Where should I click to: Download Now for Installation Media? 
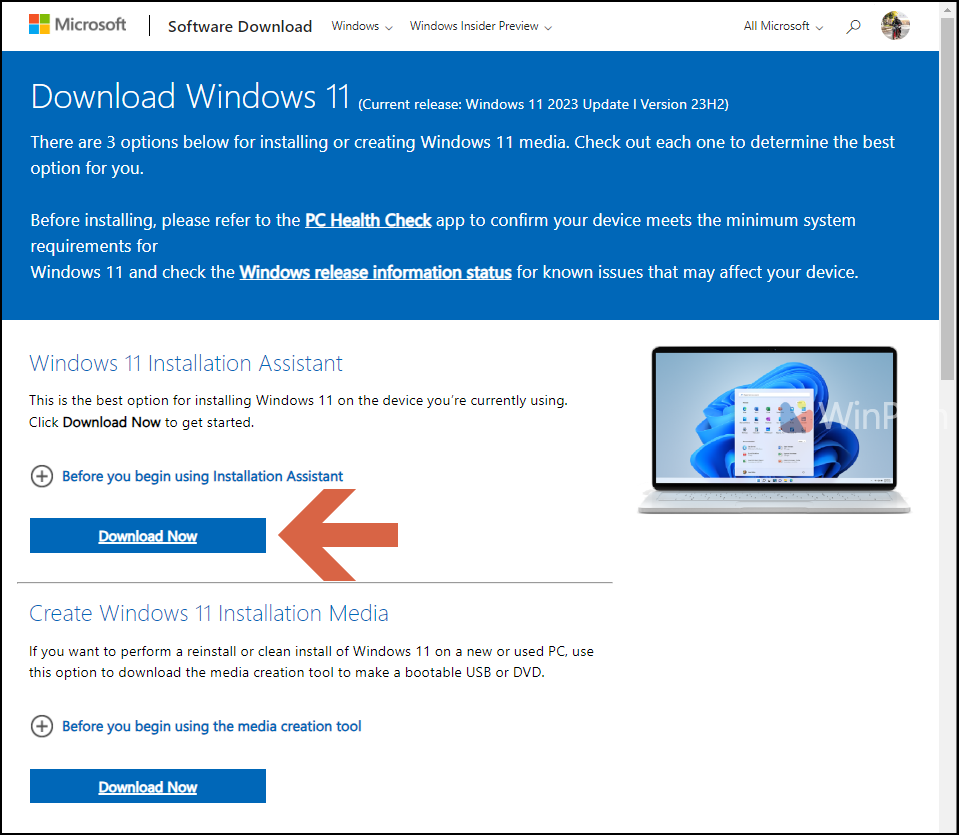click(147, 786)
